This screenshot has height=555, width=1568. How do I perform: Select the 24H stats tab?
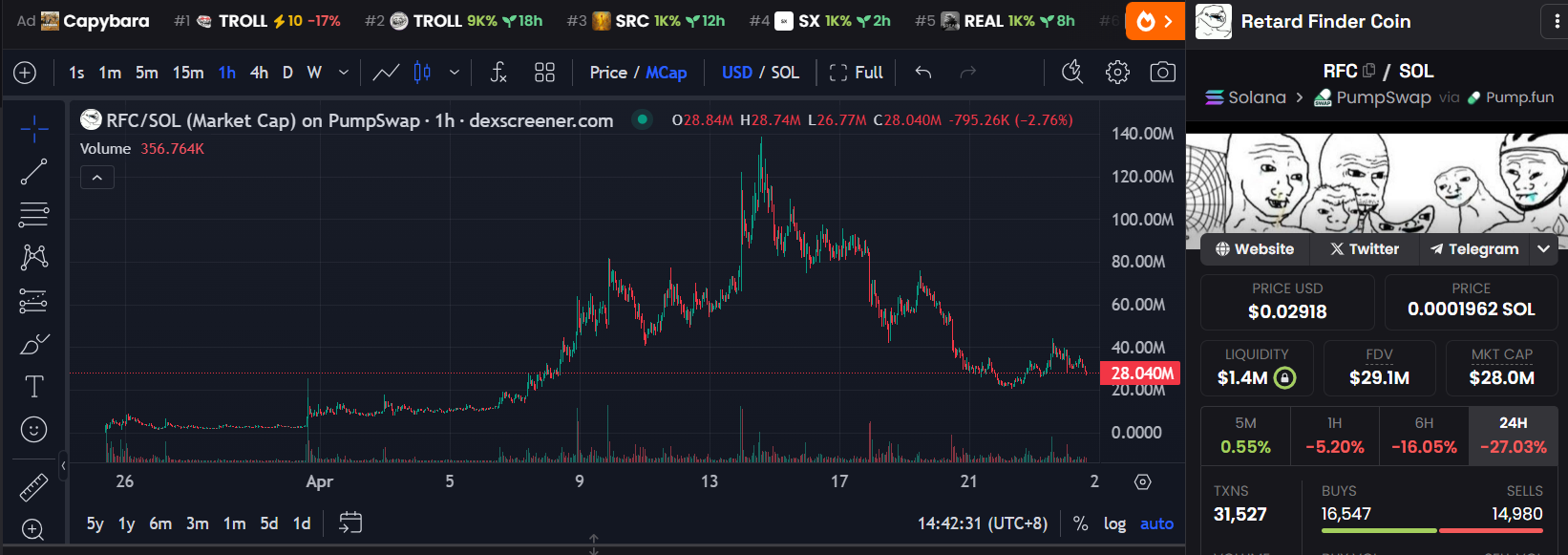(1513, 436)
